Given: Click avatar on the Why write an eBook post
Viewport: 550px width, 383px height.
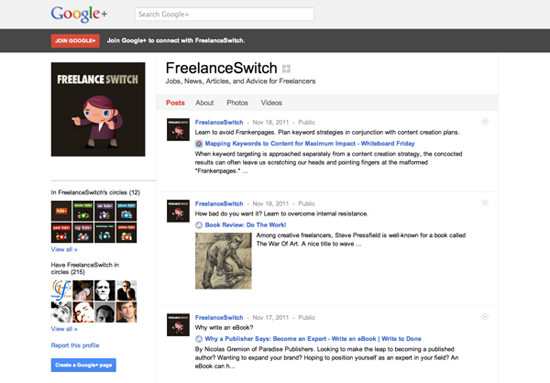Looking at the screenshot, I should coord(178,325).
